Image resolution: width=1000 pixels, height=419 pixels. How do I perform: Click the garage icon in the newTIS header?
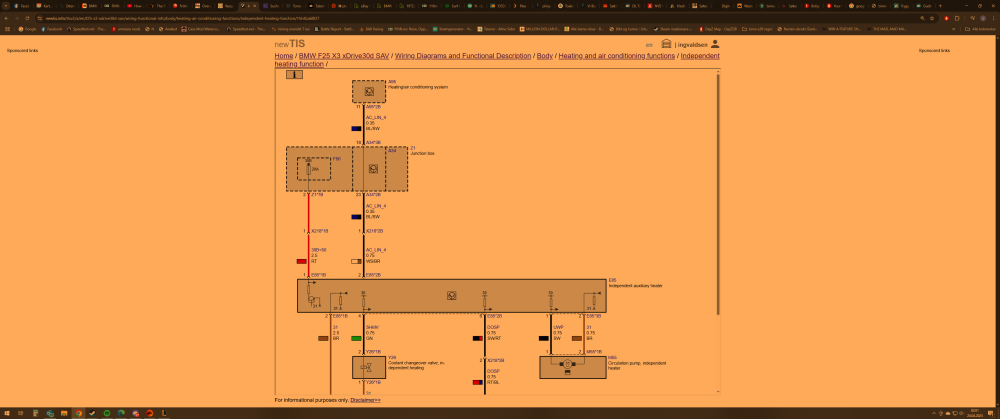coord(666,44)
